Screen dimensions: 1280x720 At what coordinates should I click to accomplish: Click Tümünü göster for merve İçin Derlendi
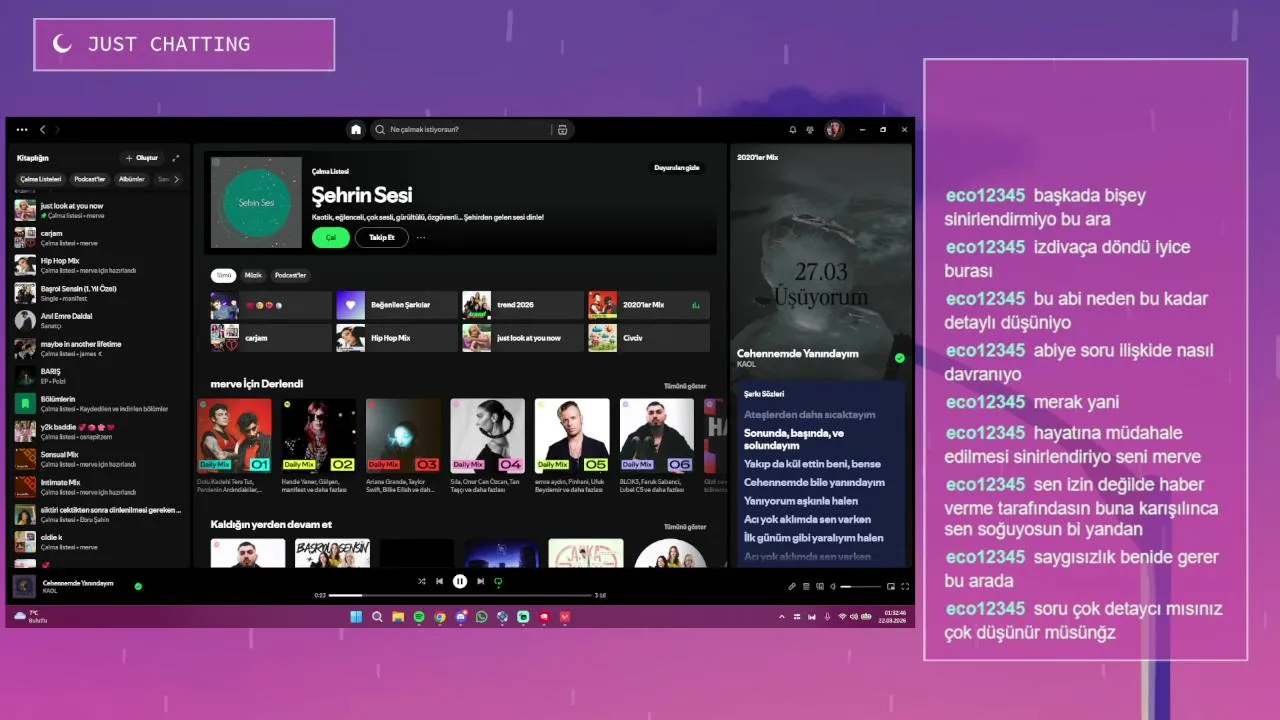click(685, 386)
